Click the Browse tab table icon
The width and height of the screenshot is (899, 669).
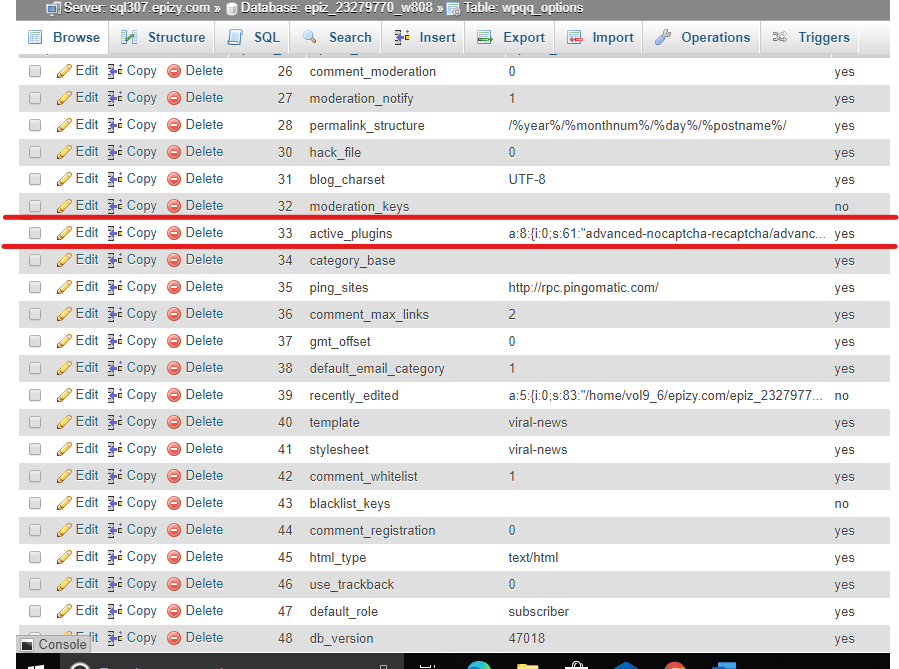click(35, 37)
